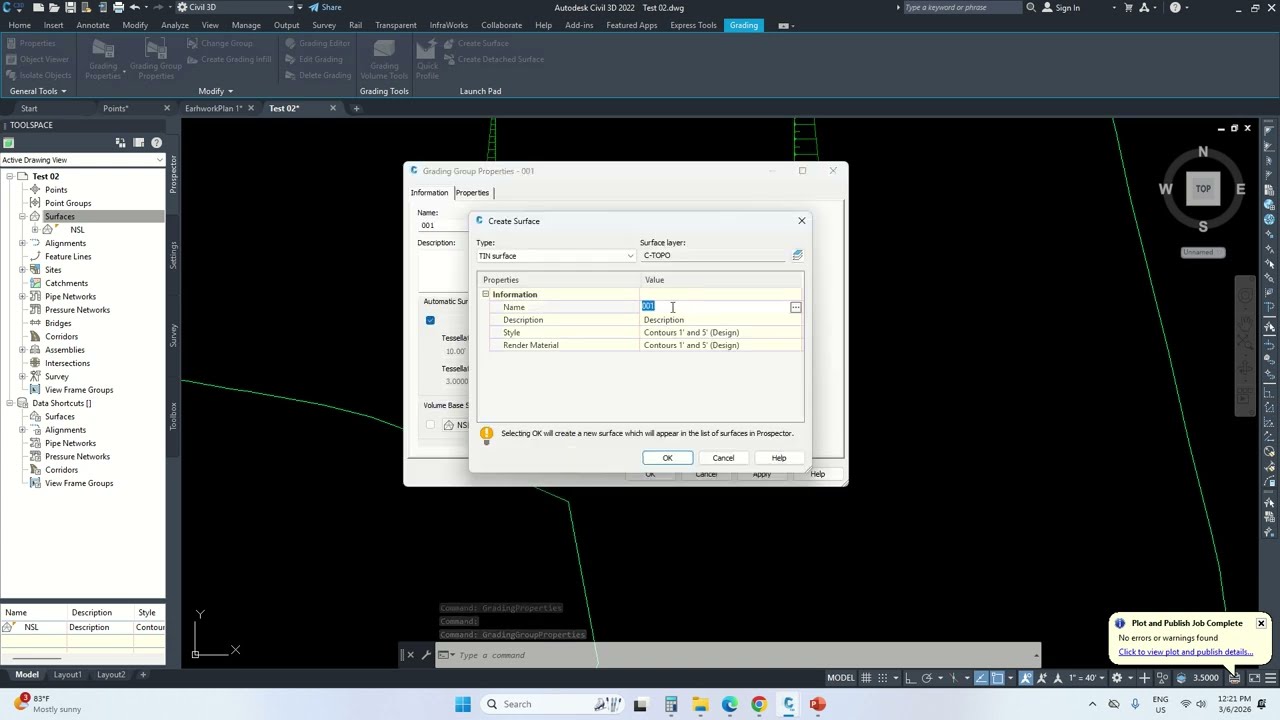Open the Settings vertical tab in Toolspace
The image size is (1280, 720).
[173, 255]
